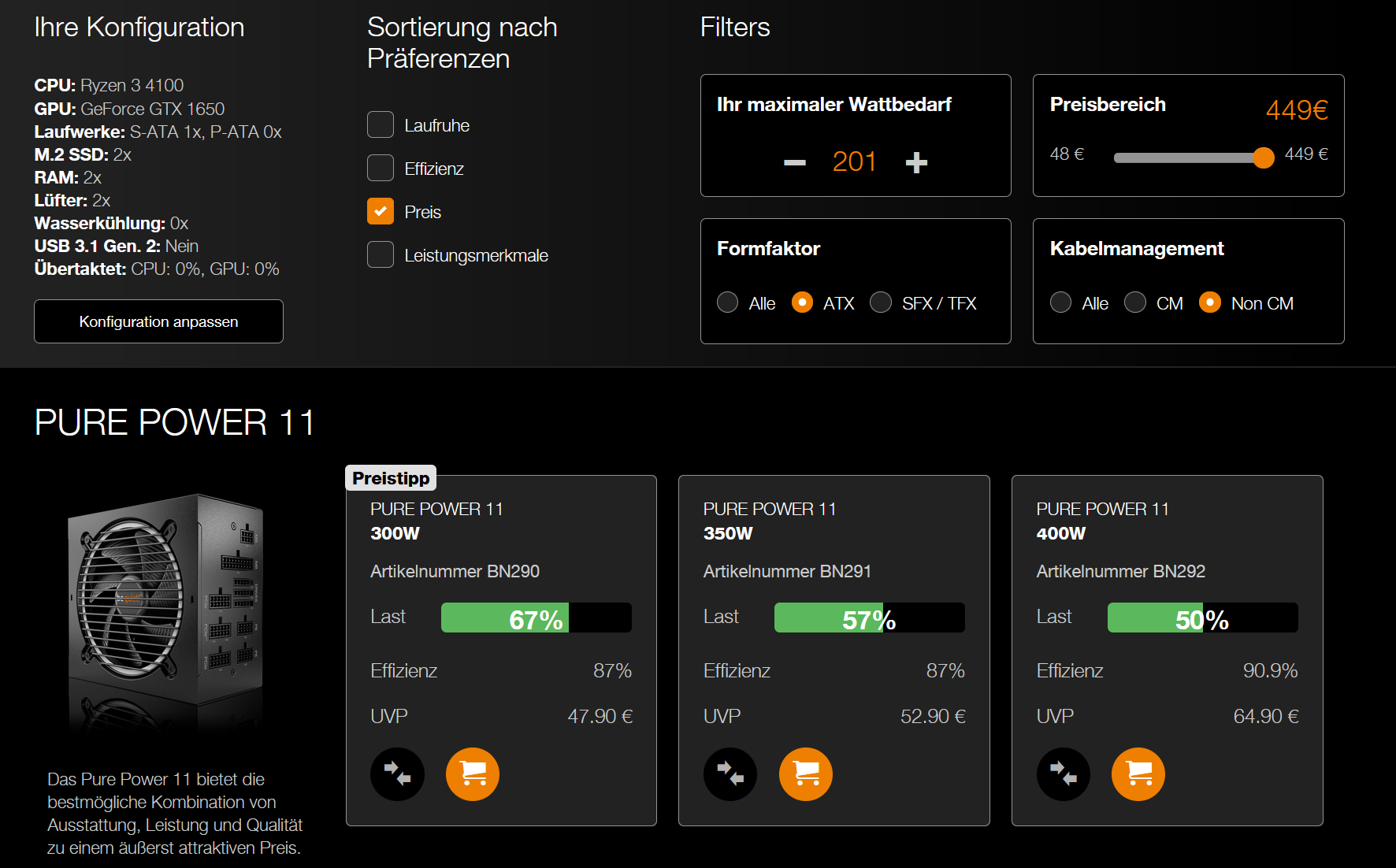This screenshot has height=868, width=1396.
Task: Select Non CM cable management option
Action: point(1210,302)
